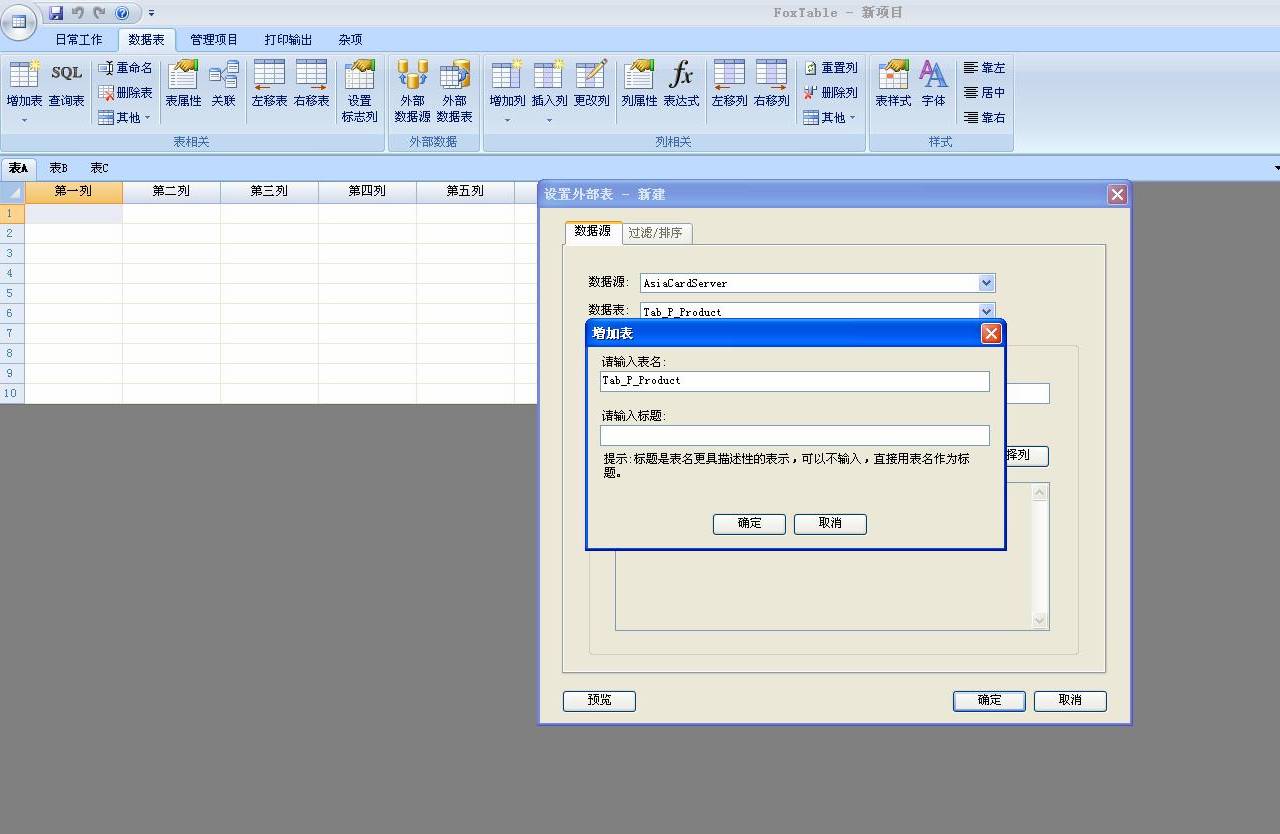Click the table name input field
Screen dimensions: 1280x834
click(794, 381)
